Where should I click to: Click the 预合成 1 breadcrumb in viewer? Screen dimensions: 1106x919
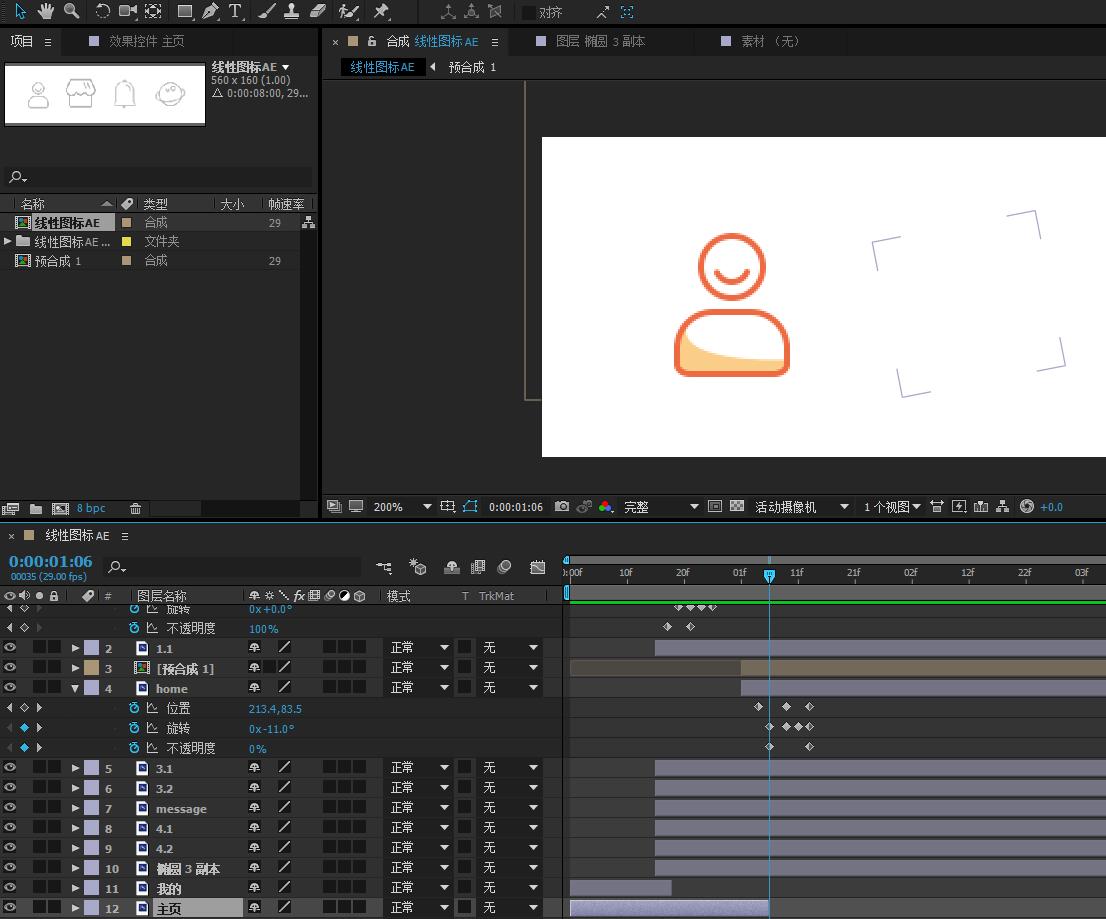click(472, 67)
